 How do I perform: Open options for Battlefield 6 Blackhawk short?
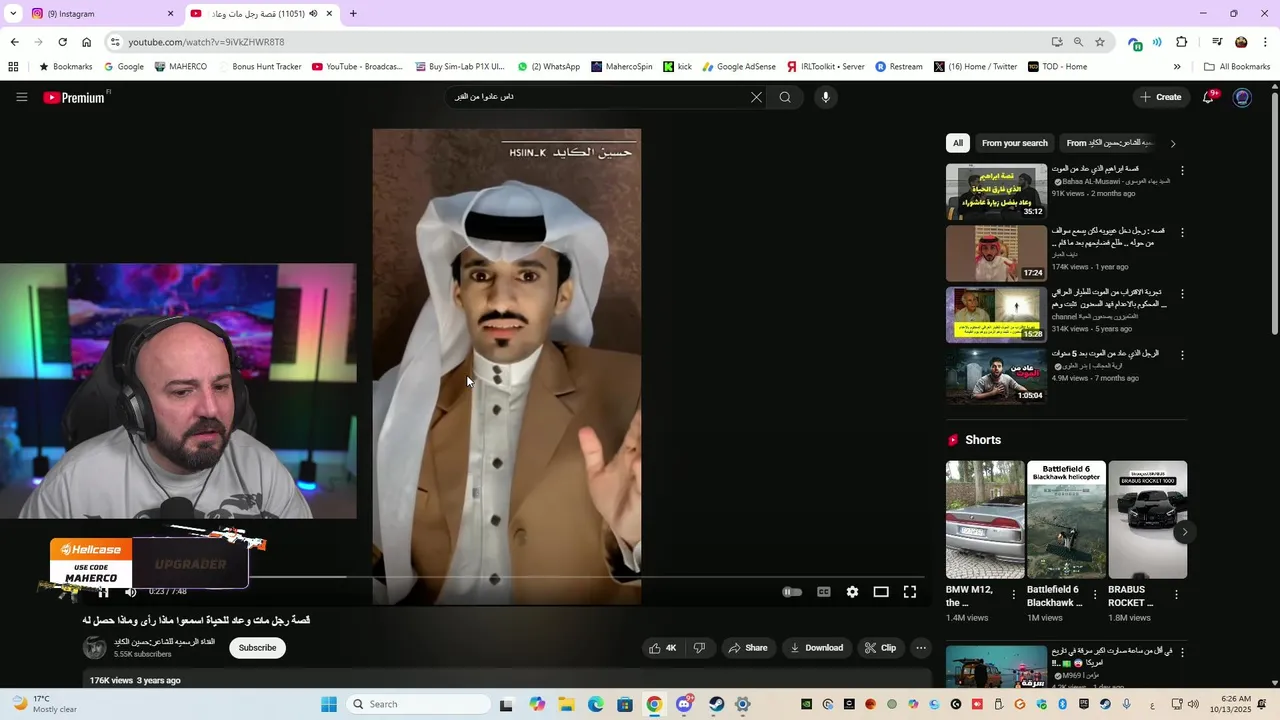pos(1095,595)
